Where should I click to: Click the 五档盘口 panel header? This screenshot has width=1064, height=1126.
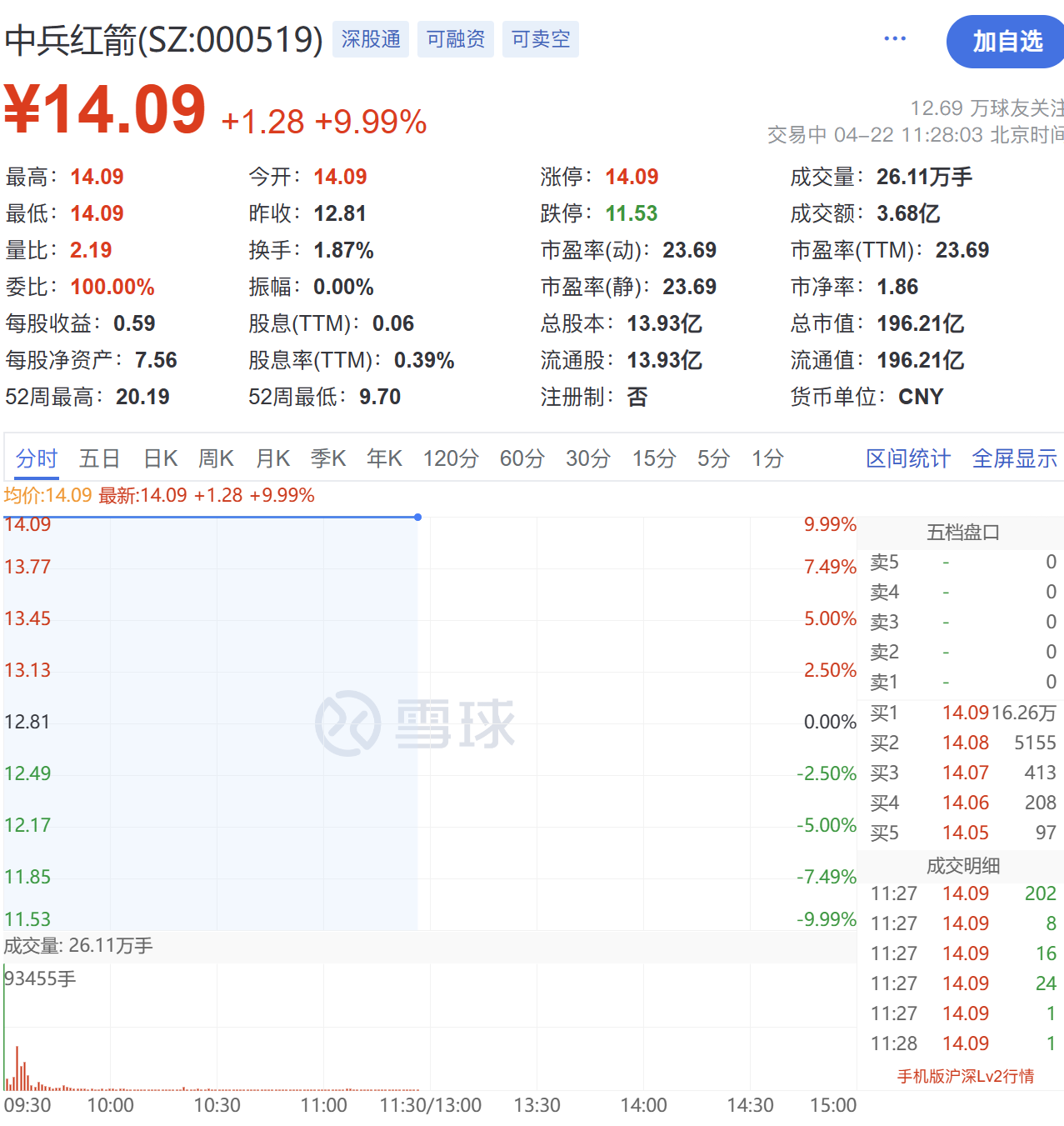tap(963, 532)
